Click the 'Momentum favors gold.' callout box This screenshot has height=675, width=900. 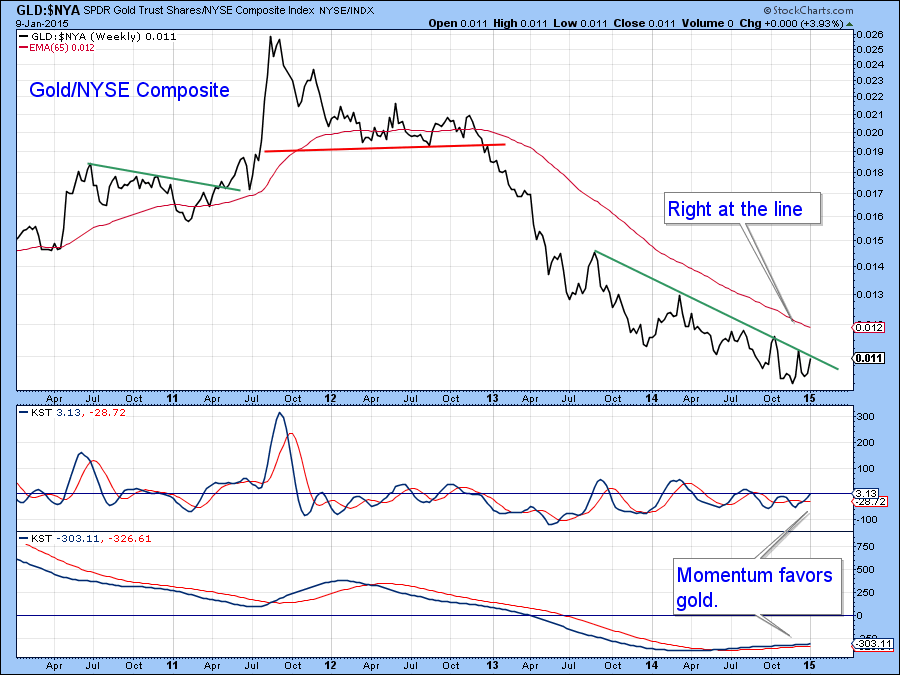(x=757, y=587)
